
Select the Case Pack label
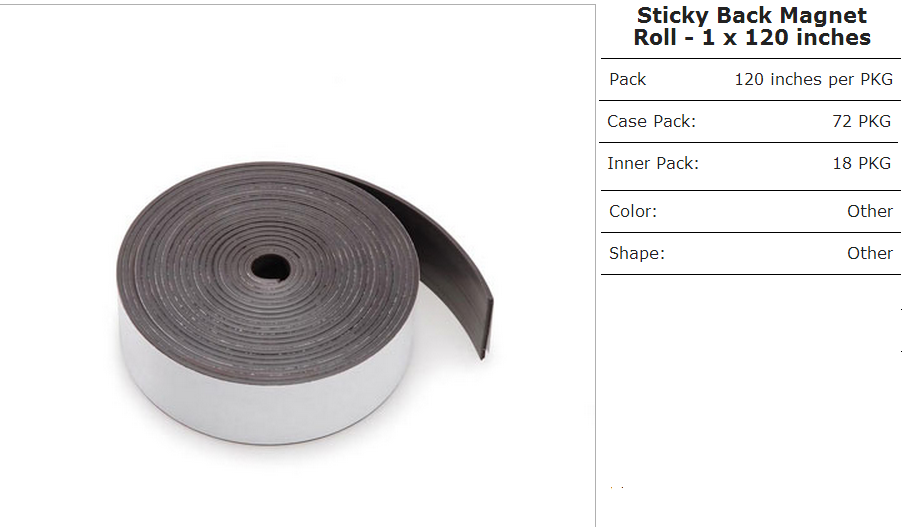651,122
